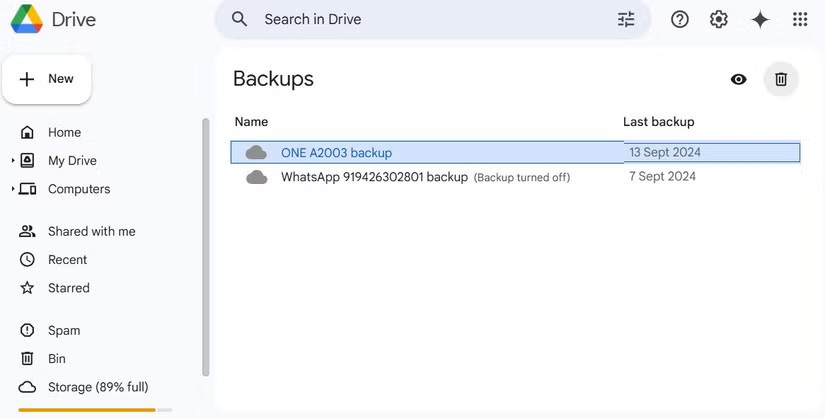The image size is (825, 419).
Task: Delete backup using the trash icon
Action: tap(781, 79)
